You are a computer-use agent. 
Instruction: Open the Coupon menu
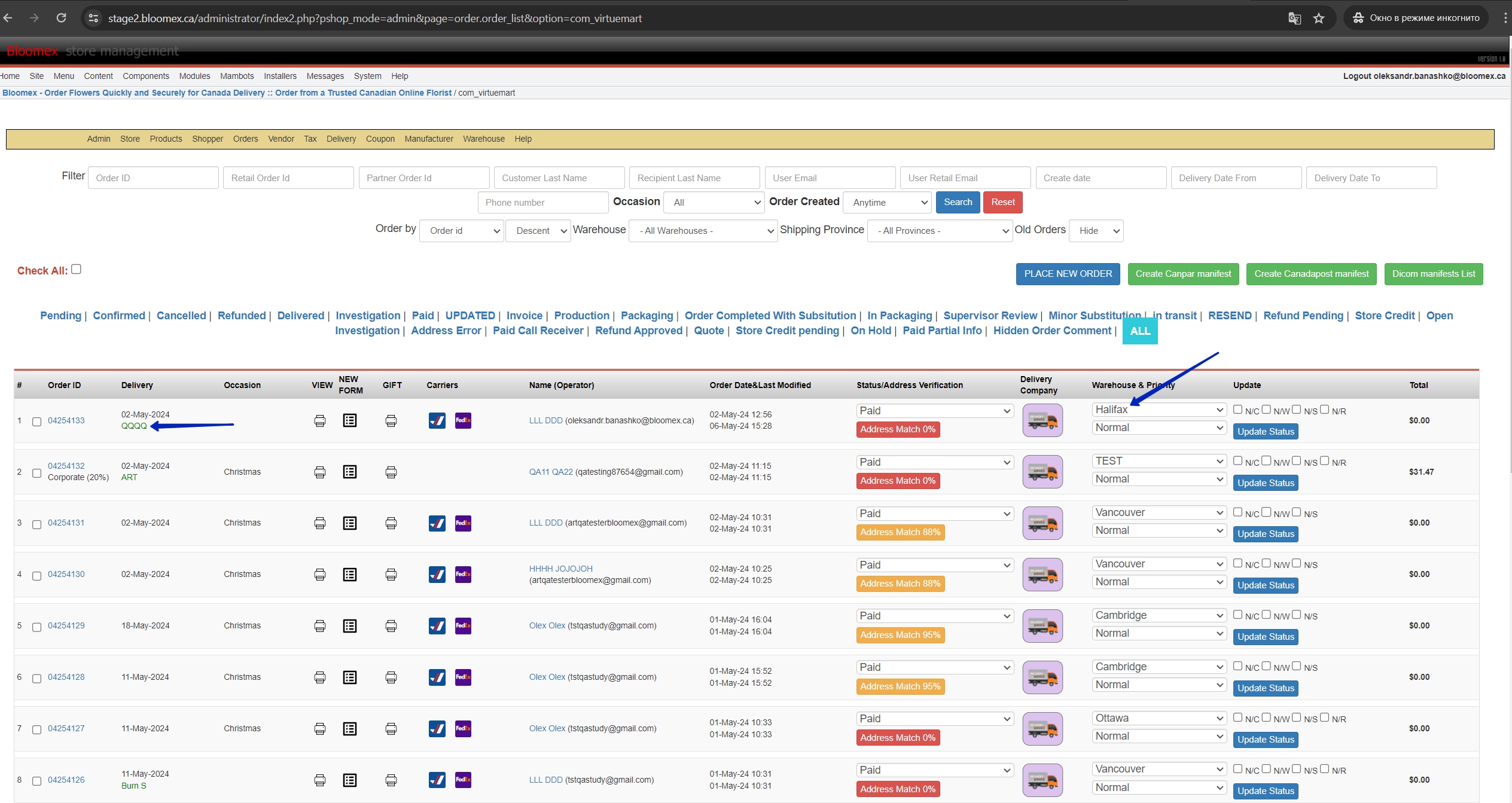(380, 139)
